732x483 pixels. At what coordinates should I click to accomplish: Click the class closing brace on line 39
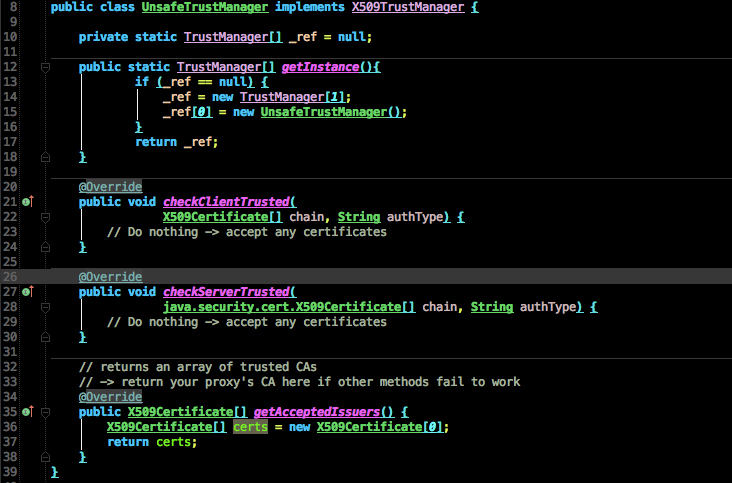(x=55, y=472)
